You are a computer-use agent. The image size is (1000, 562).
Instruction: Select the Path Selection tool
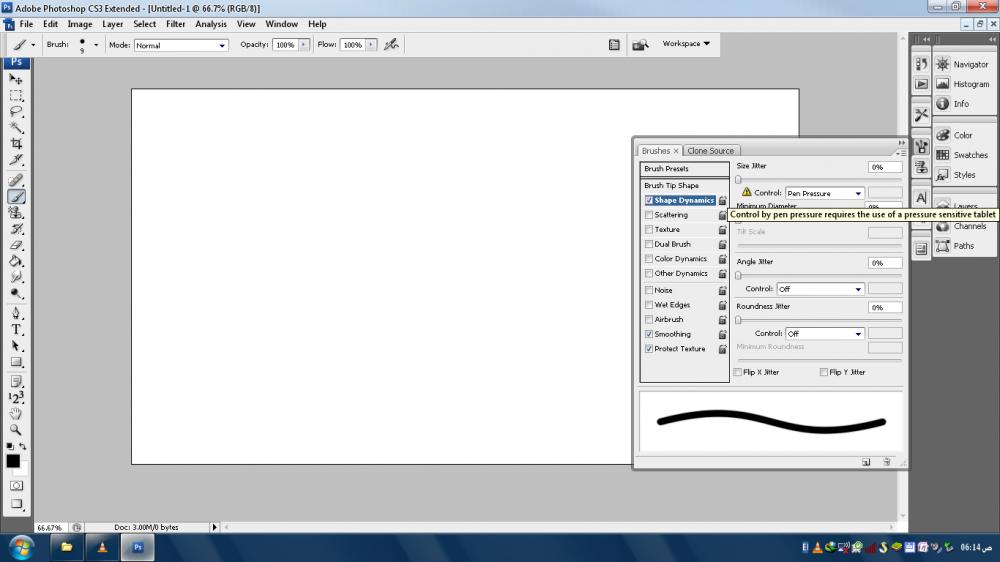16,346
